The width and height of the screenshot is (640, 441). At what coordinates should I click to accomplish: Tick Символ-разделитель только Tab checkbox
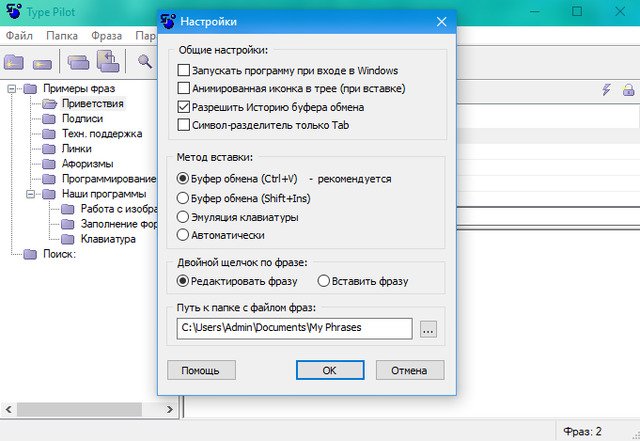click(x=183, y=125)
